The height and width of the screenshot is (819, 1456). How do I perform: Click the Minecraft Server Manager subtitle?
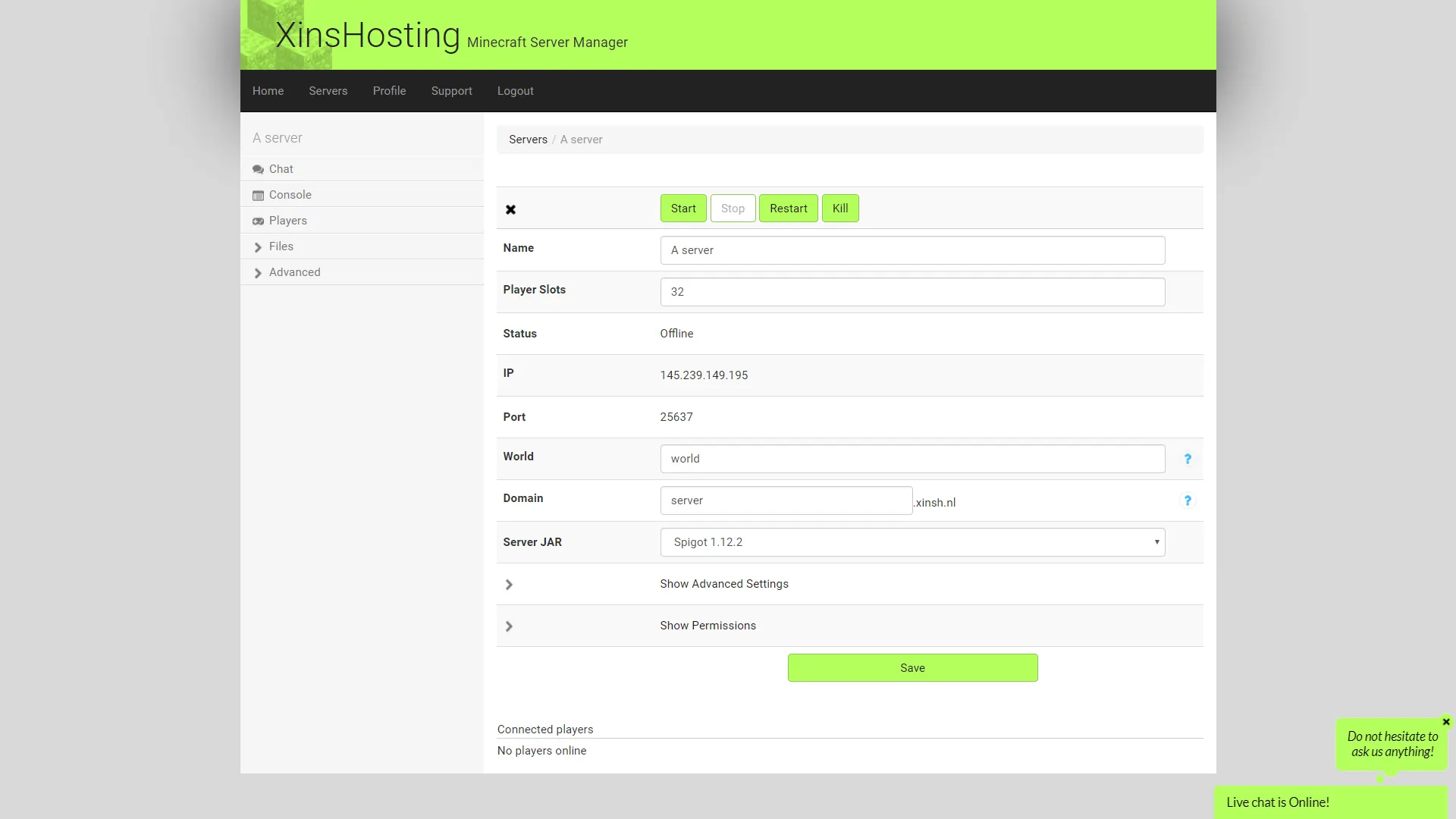pyautogui.click(x=548, y=42)
